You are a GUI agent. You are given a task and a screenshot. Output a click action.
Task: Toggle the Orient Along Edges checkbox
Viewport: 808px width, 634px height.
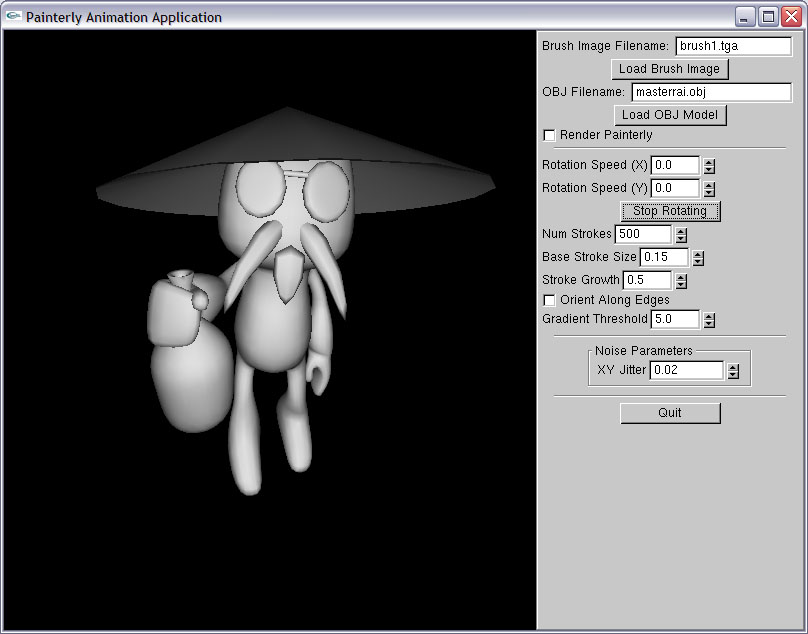click(549, 300)
